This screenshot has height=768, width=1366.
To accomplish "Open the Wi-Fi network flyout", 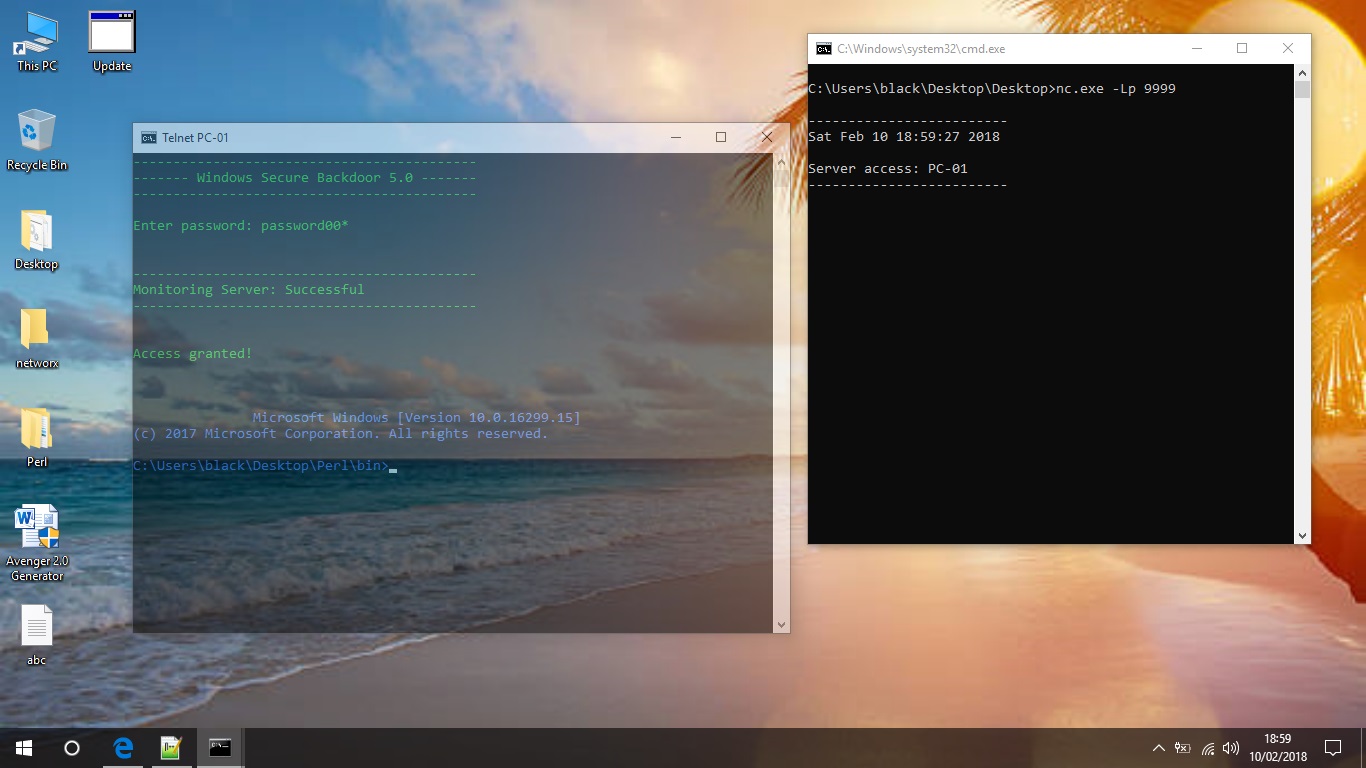I will [1208, 748].
